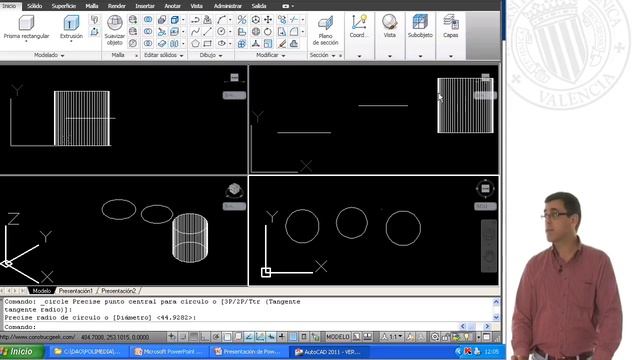This screenshot has width=640, height=360.
Task: Click the Subobjeto filter icon
Action: click(420, 22)
